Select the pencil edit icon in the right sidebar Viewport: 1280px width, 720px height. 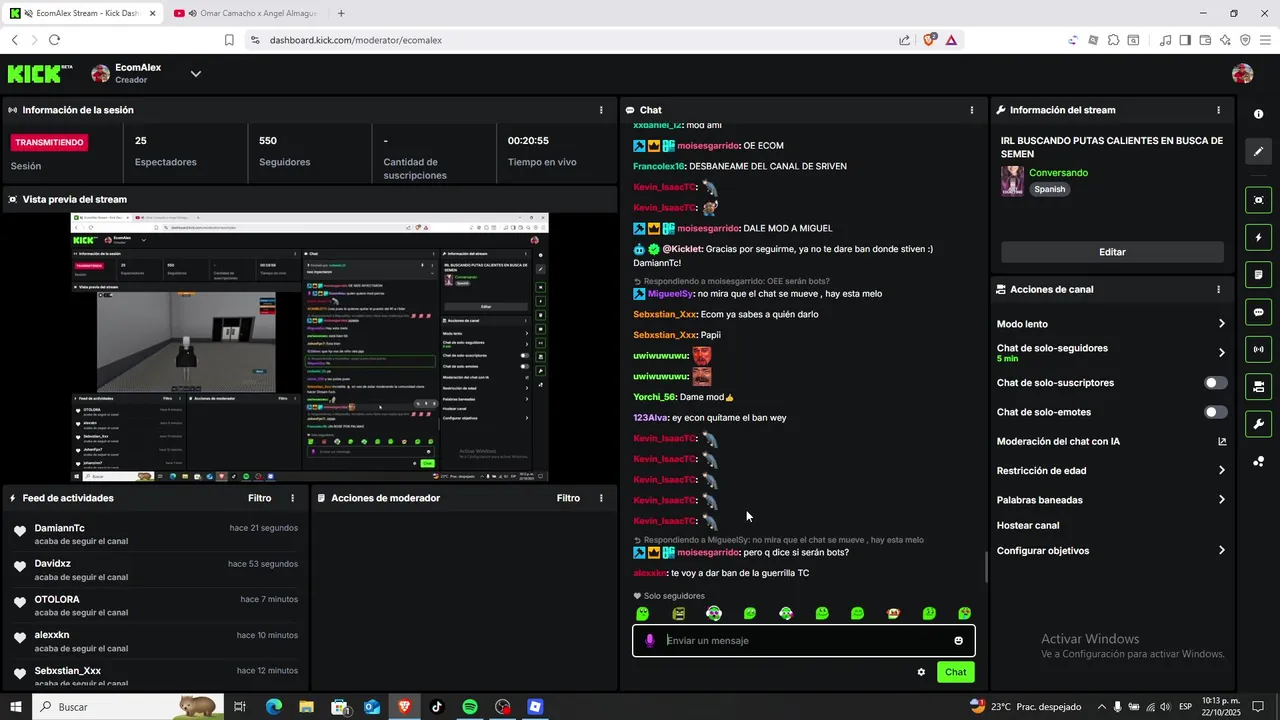1258,152
